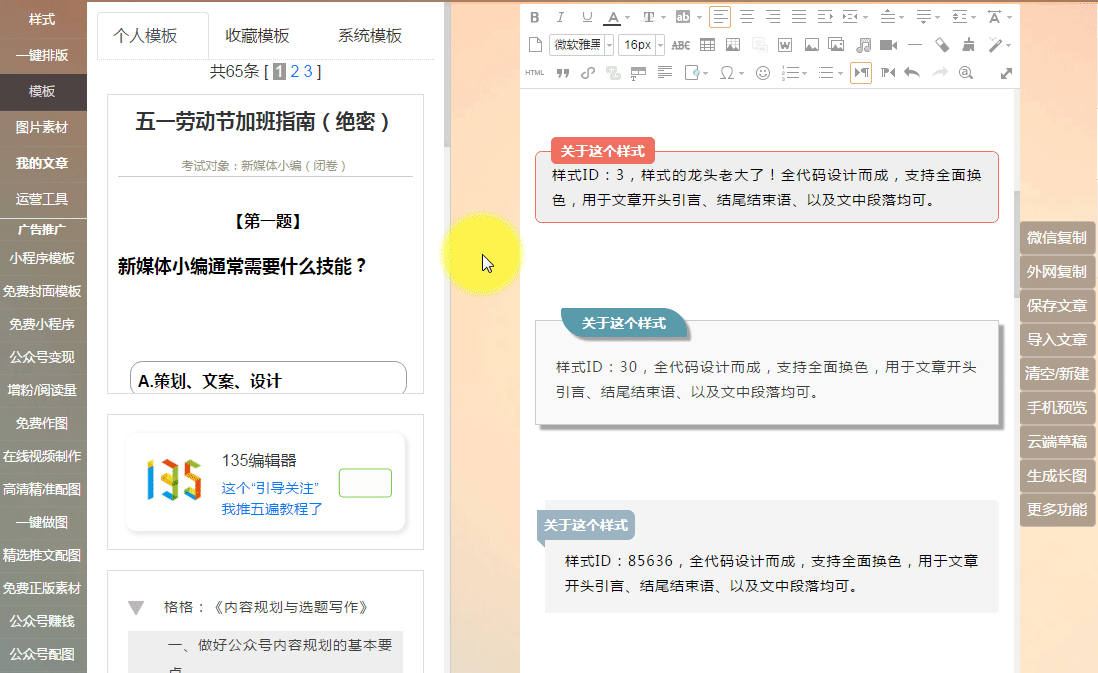This screenshot has width=1098, height=673.
Task: Toggle bold formatting
Action: click(535, 18)
